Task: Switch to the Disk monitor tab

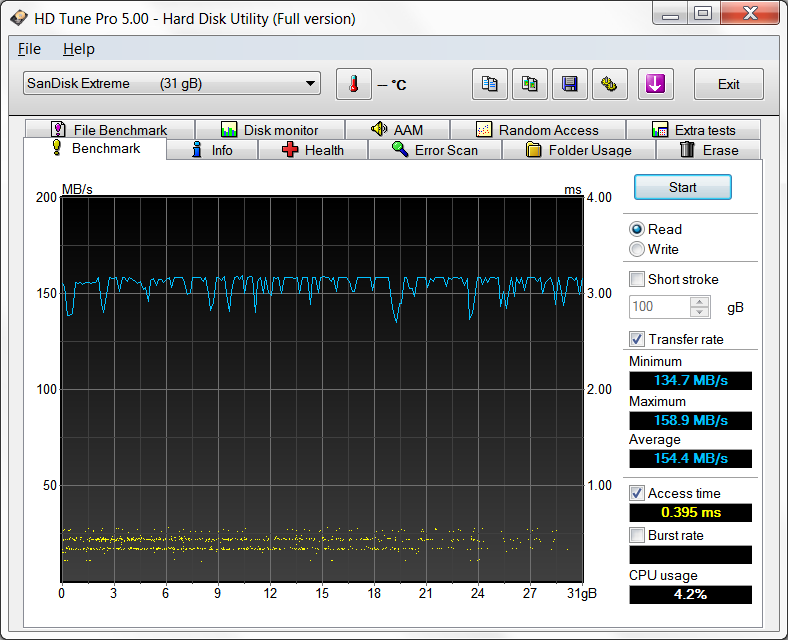Action: [x=270, y=130]
